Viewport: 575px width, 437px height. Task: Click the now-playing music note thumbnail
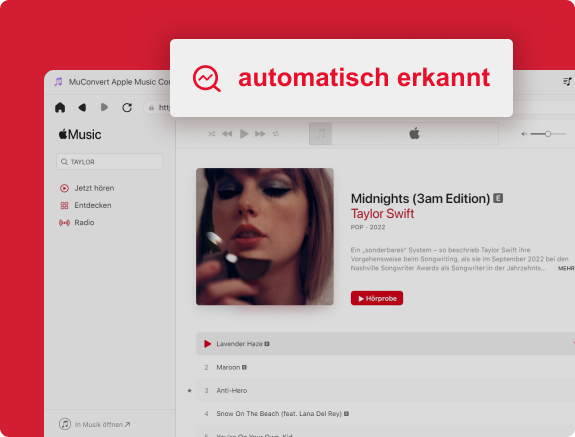click(x=321, y=134)
